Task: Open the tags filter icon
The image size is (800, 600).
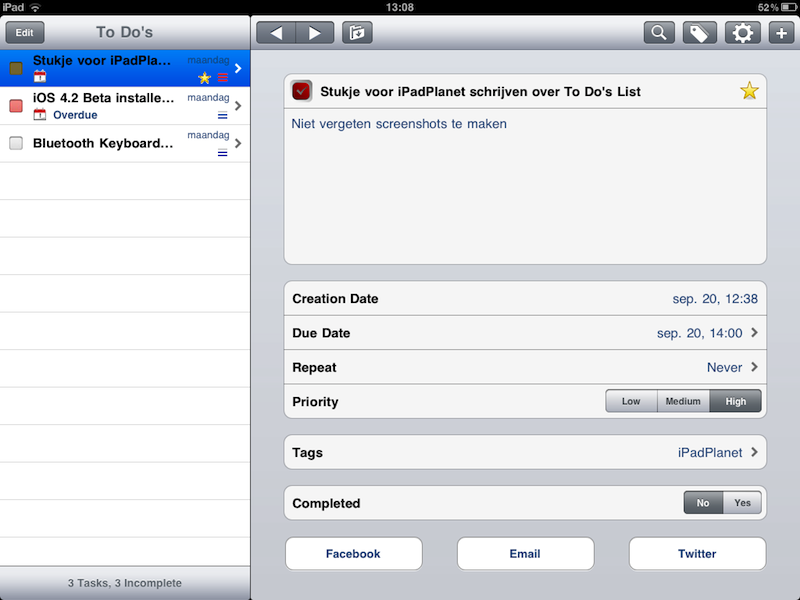Action: point(700,33)
